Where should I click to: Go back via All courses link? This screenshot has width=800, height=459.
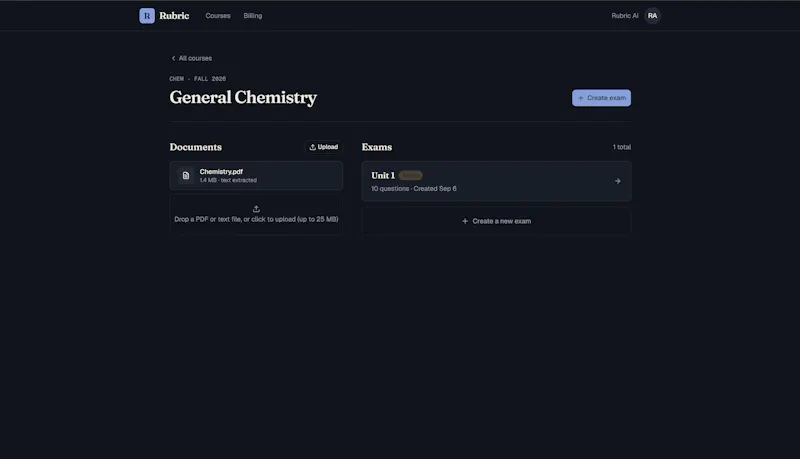click(x=191, y=58)
